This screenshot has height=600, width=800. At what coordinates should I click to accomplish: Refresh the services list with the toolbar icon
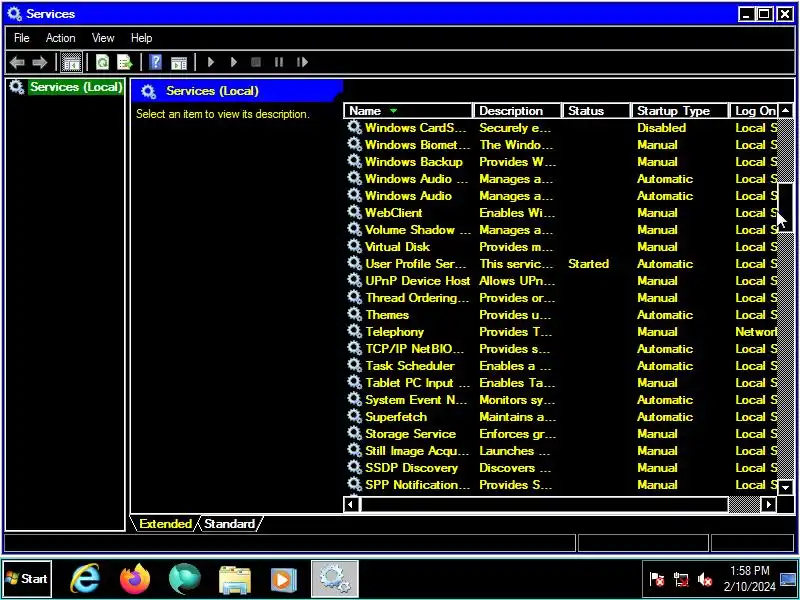click(103, 62)
